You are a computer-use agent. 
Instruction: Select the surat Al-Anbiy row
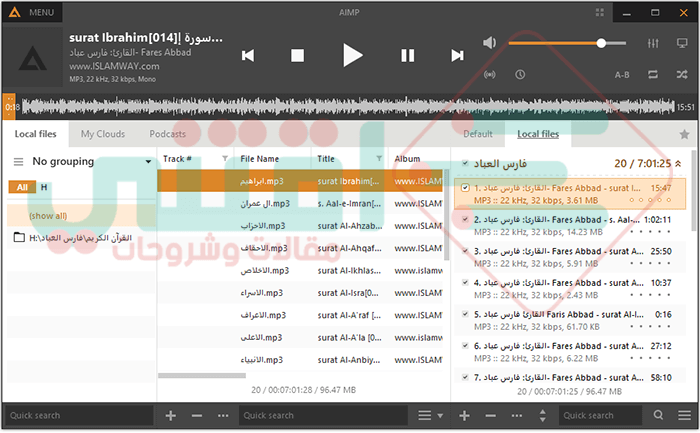(x=300, y=360)
